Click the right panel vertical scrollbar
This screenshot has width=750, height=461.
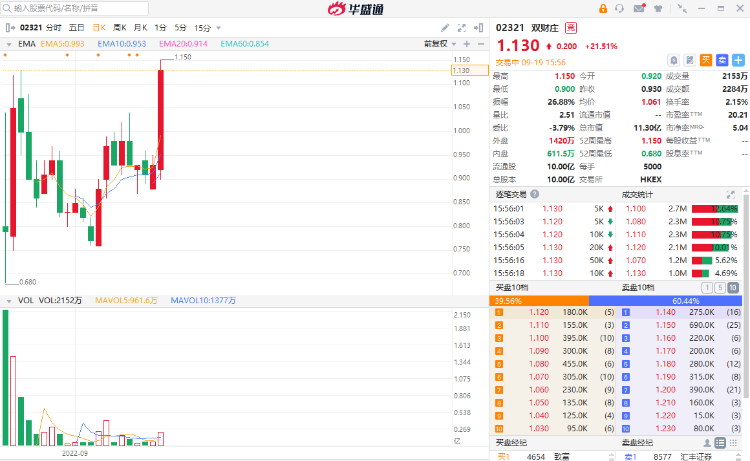coord(746,295)
